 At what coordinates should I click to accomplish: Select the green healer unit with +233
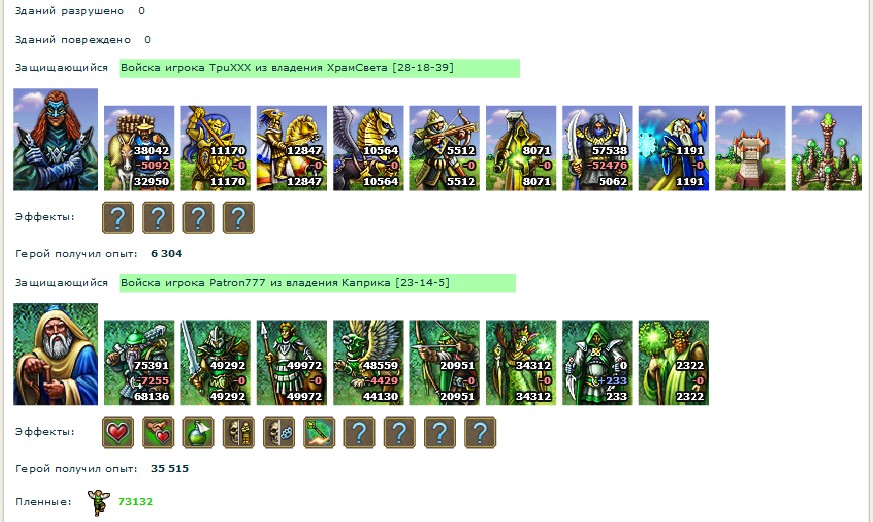pyautogui.click(x=597, y=363)
